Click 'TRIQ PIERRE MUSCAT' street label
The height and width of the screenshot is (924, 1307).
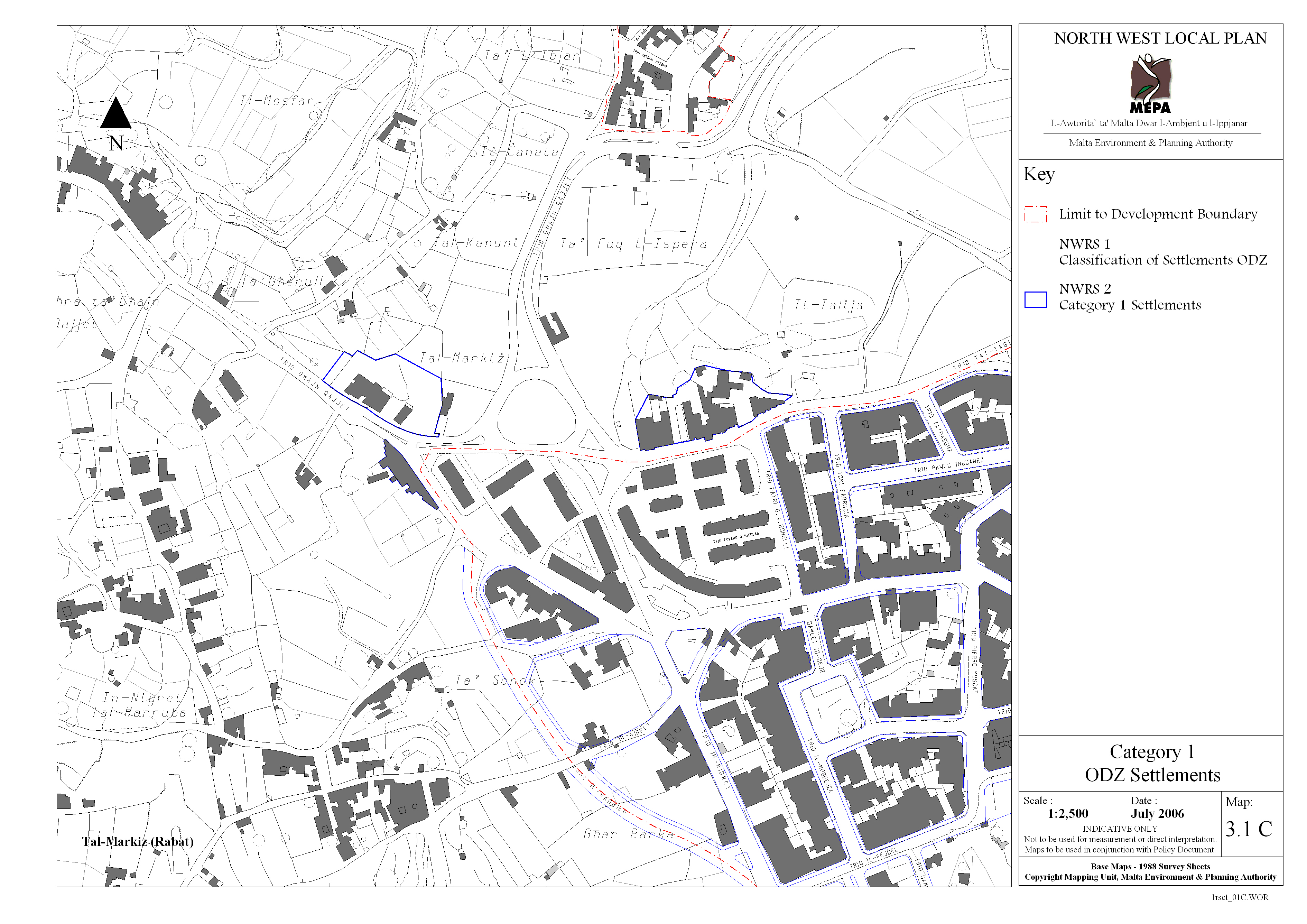pyautogui.click(x=974, y=660)
